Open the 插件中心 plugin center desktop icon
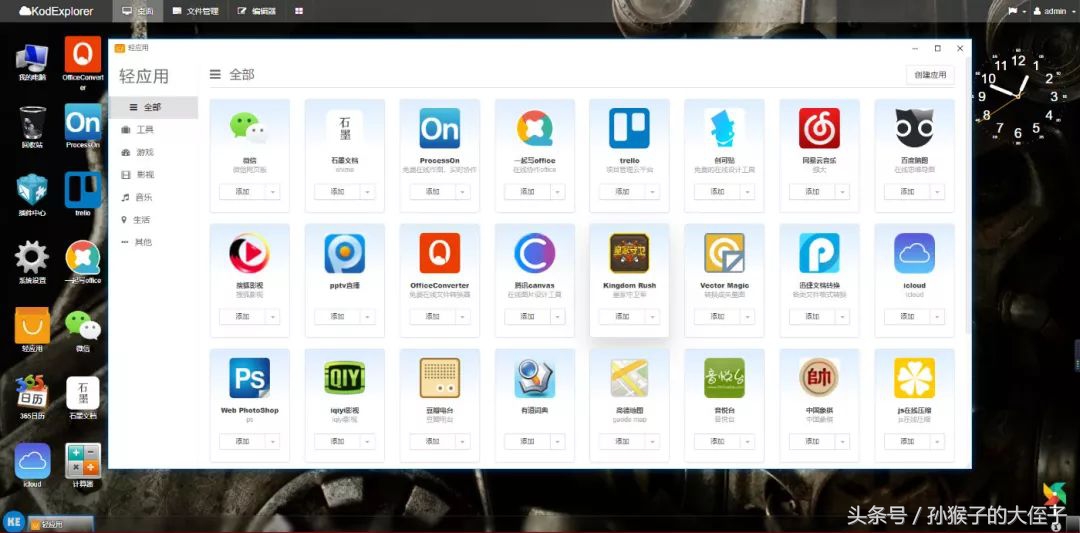Viewport: 1080px width, 533px height. point(32,190)
